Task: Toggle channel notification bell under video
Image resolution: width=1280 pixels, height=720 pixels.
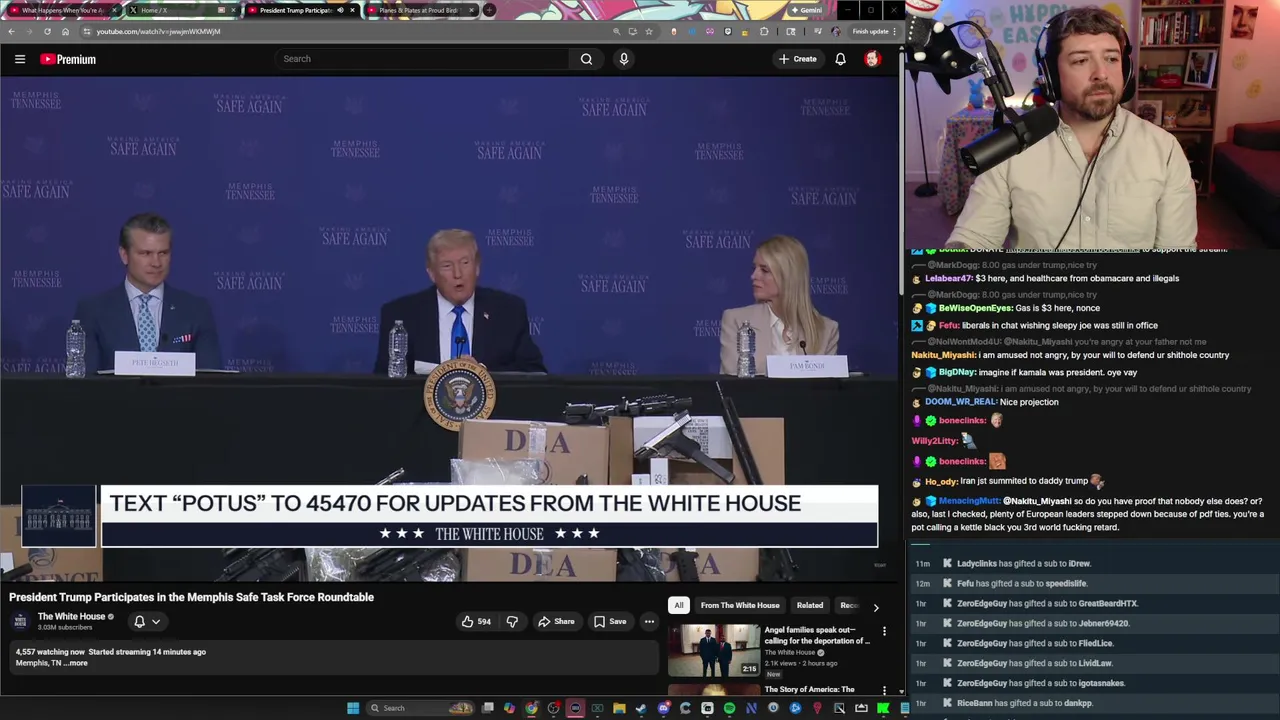Action: coord(140,621)
